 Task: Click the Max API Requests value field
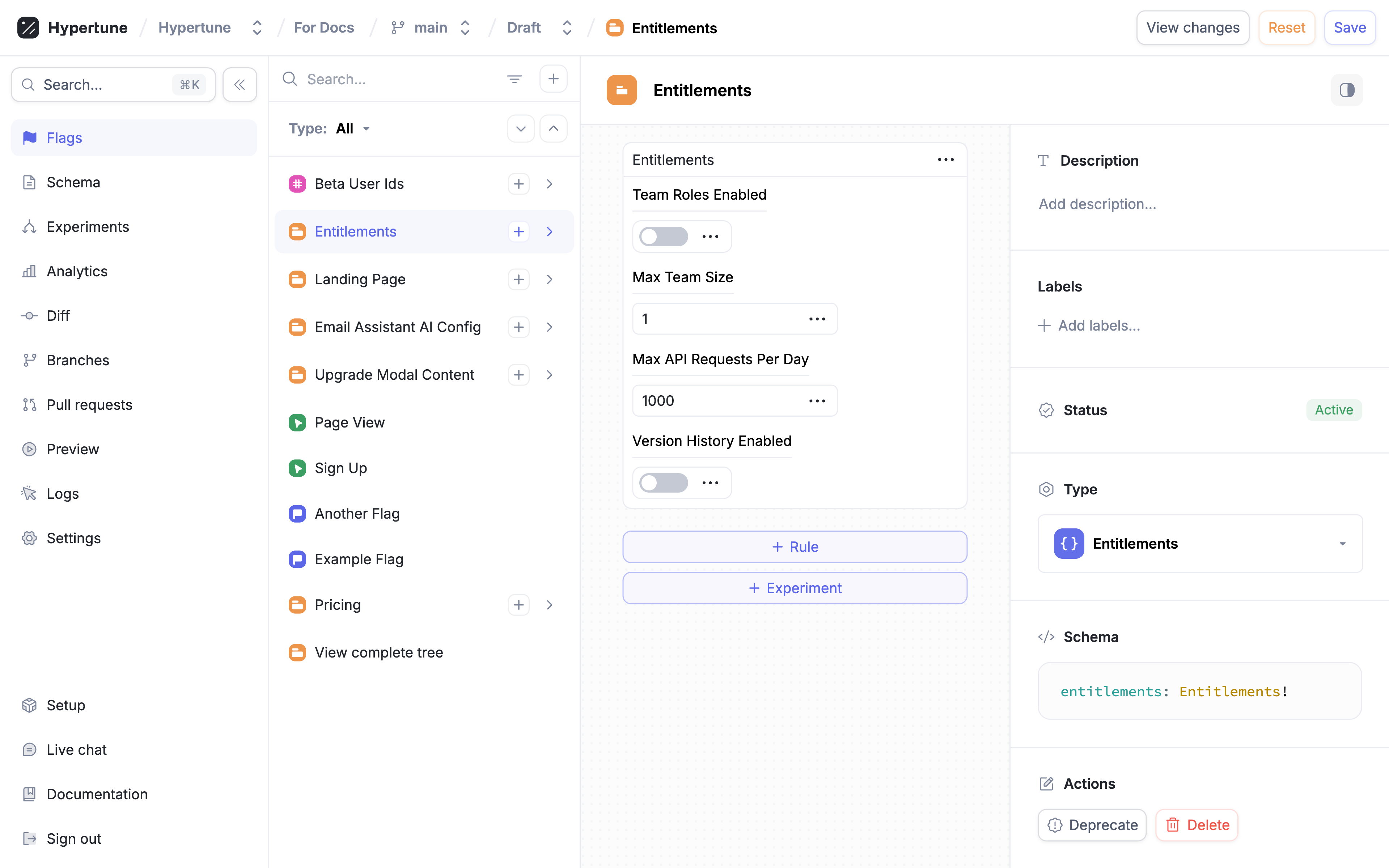[718, 401]
